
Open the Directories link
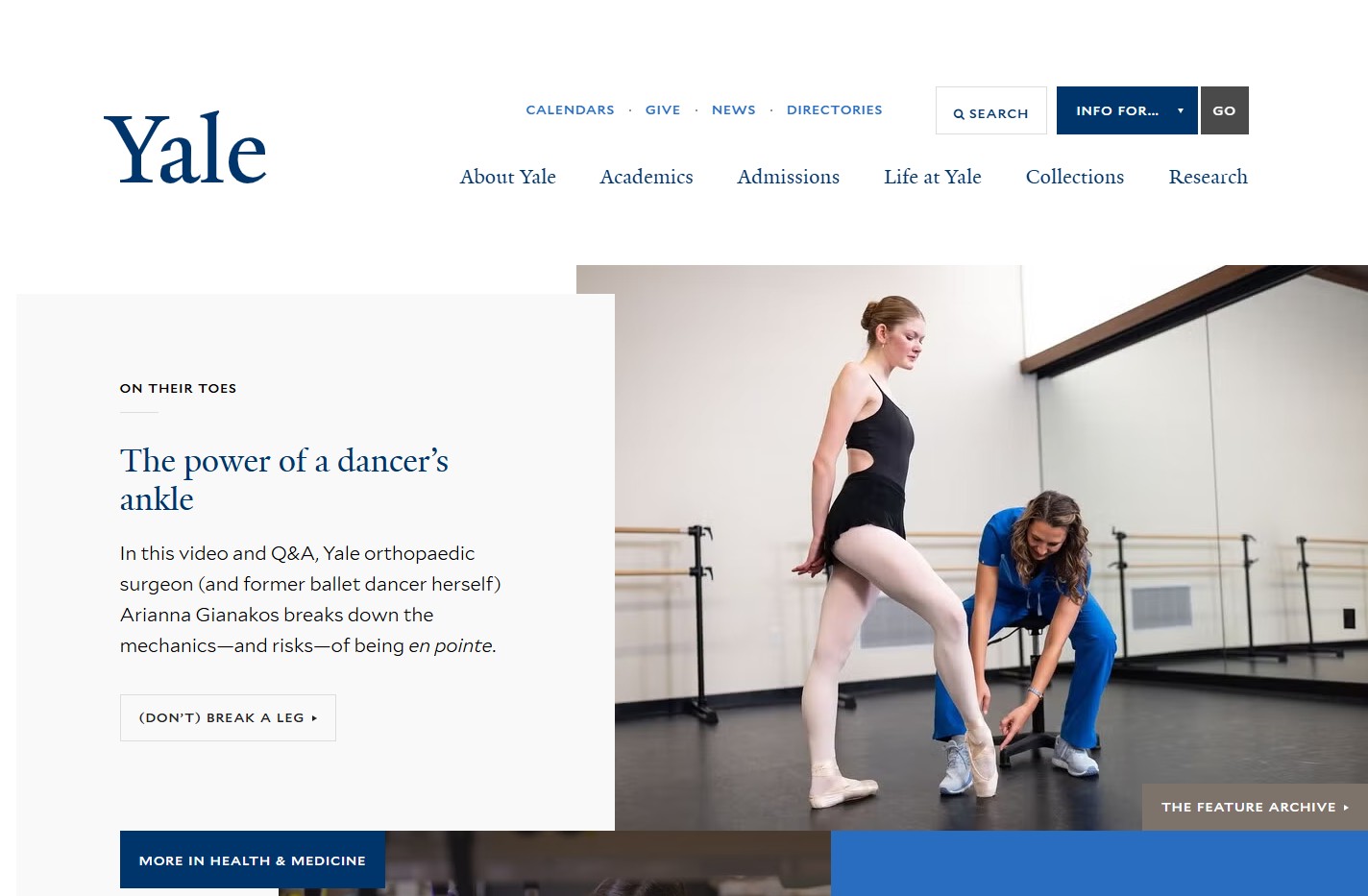834,109
